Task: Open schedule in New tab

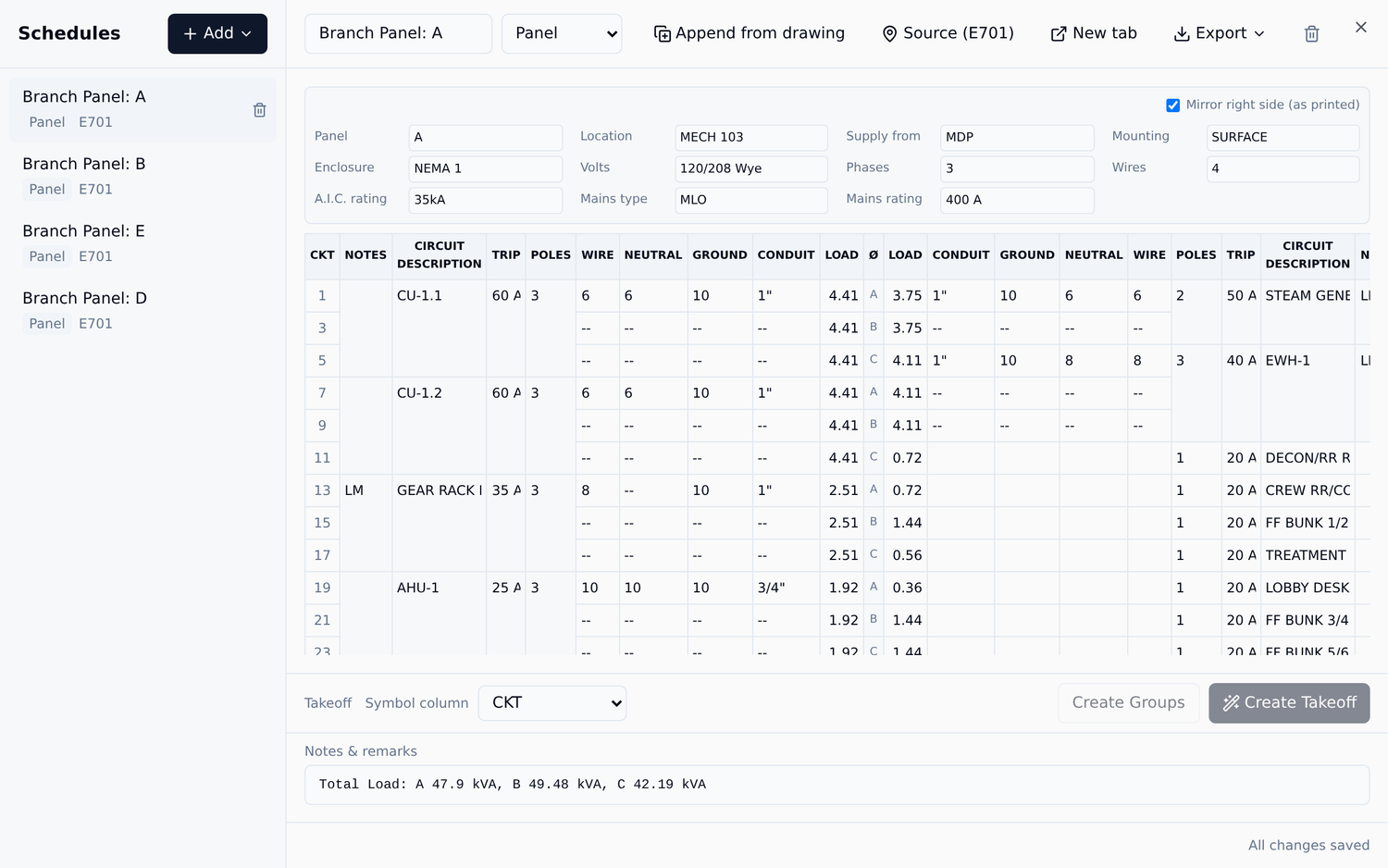Action: (1094, 33)
